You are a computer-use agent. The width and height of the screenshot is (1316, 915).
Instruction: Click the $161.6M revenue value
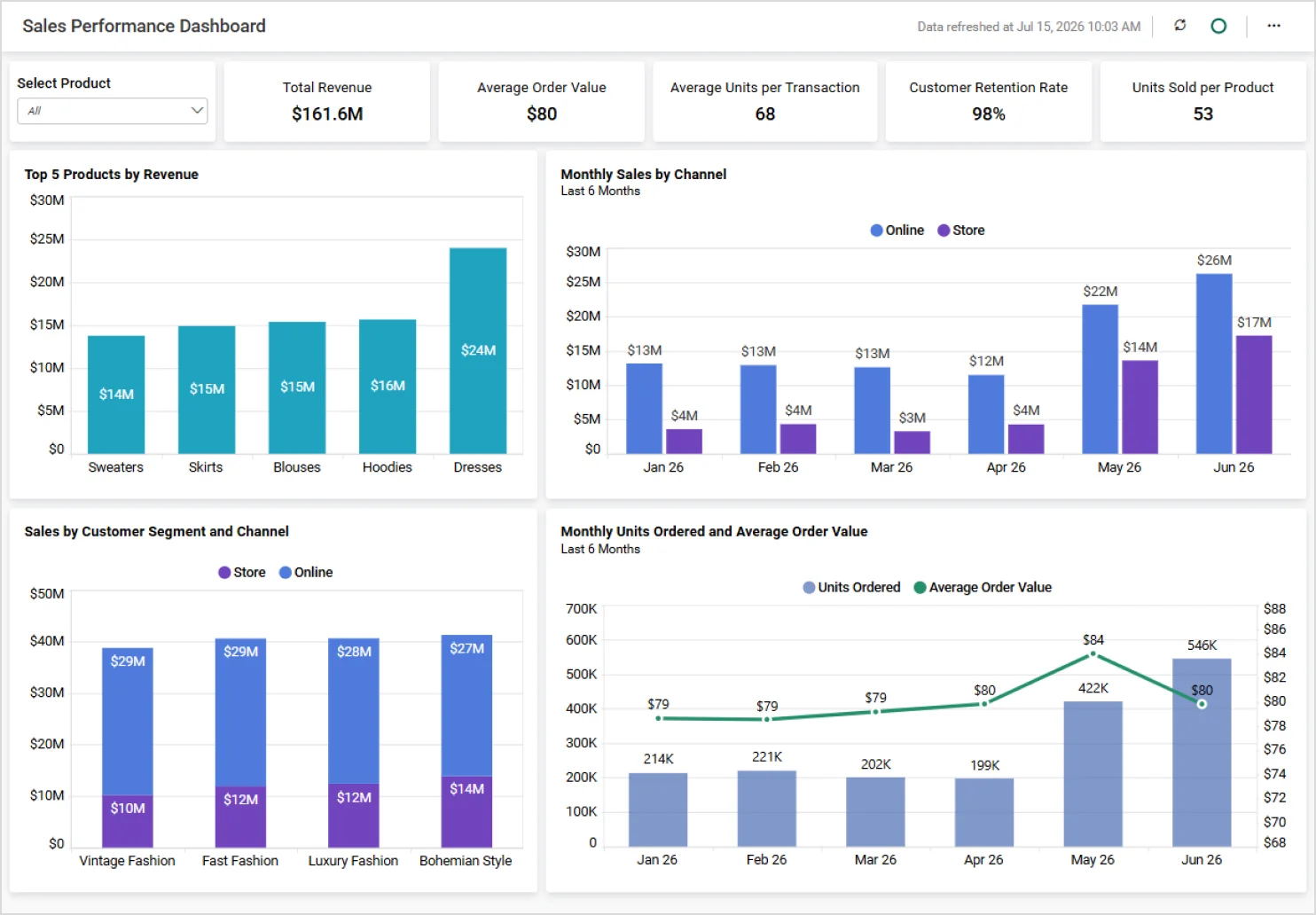[327, 113]
